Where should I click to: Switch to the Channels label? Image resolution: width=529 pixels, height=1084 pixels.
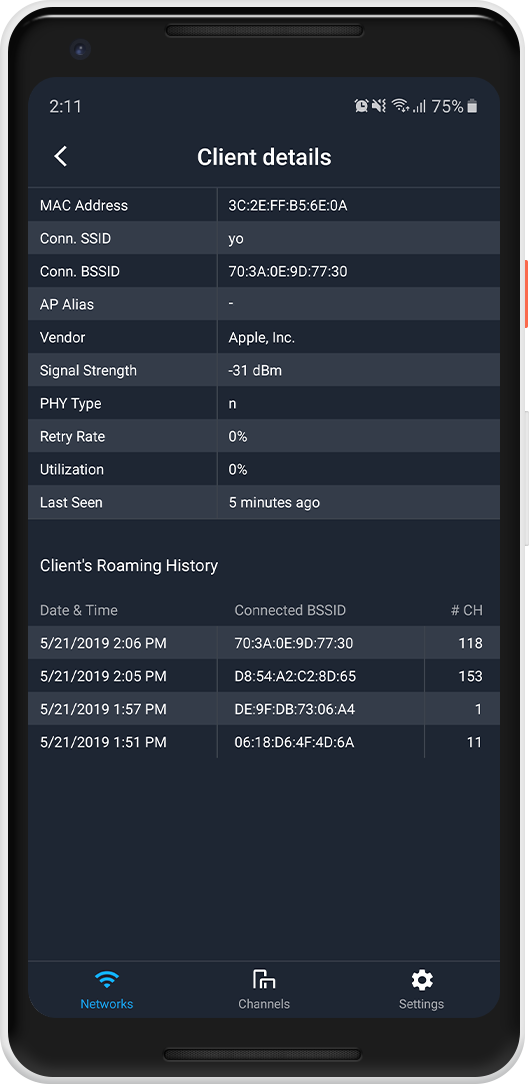coord(263,1004)
